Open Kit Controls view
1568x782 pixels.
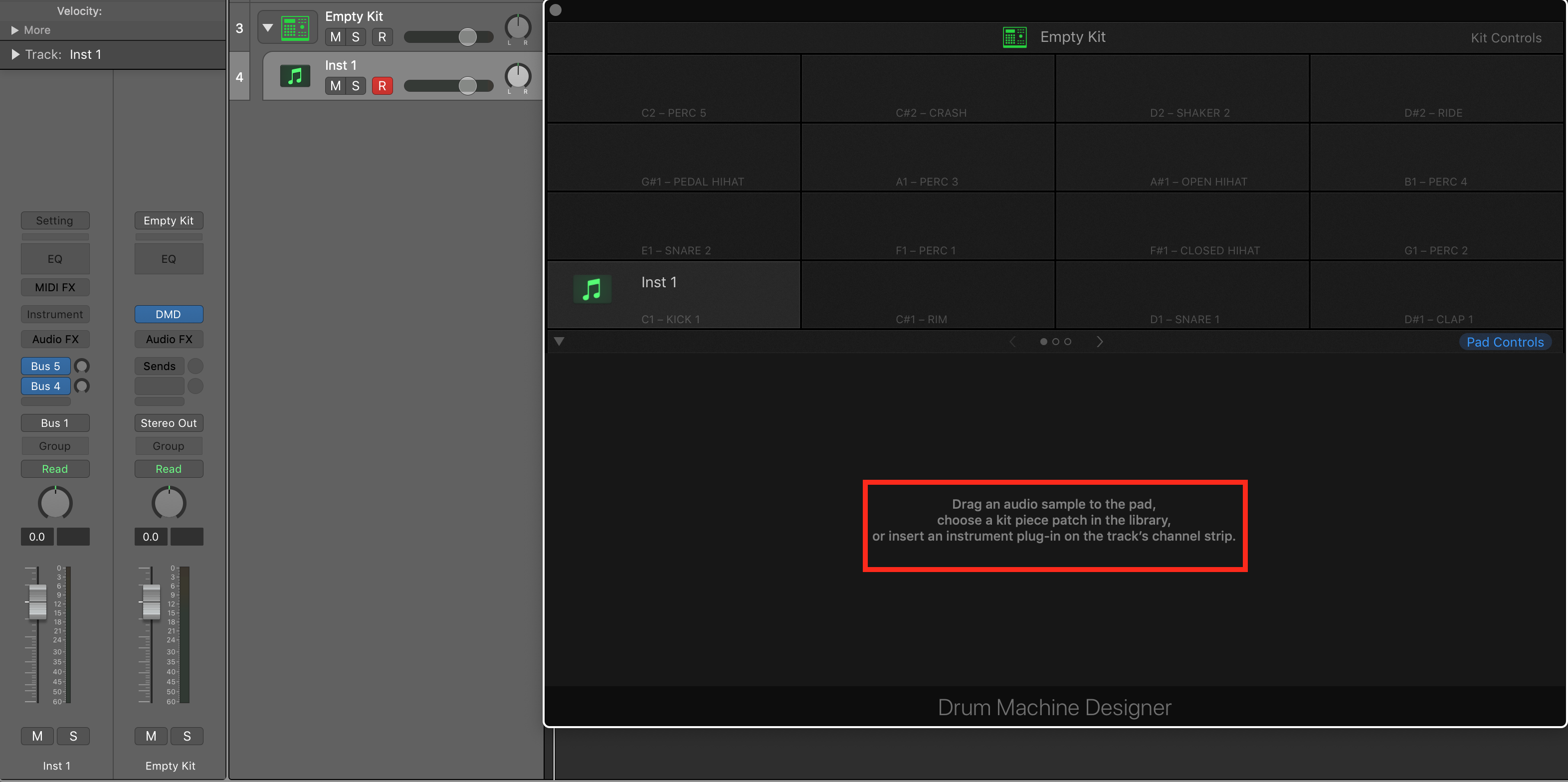1506,38
